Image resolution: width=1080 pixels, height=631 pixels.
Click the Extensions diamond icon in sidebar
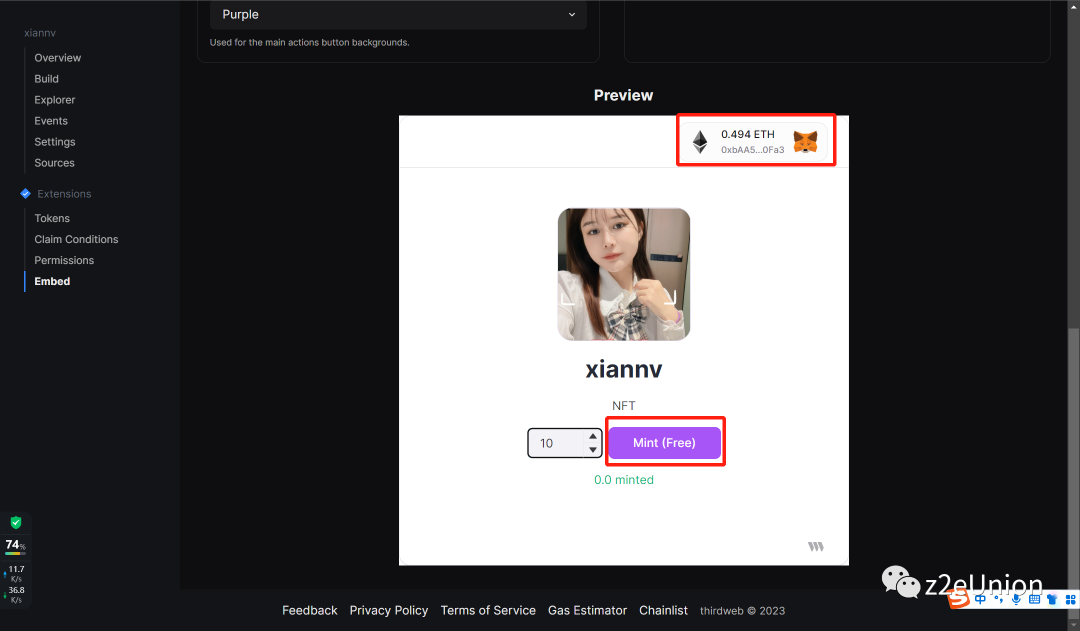[x=26, y=194]
